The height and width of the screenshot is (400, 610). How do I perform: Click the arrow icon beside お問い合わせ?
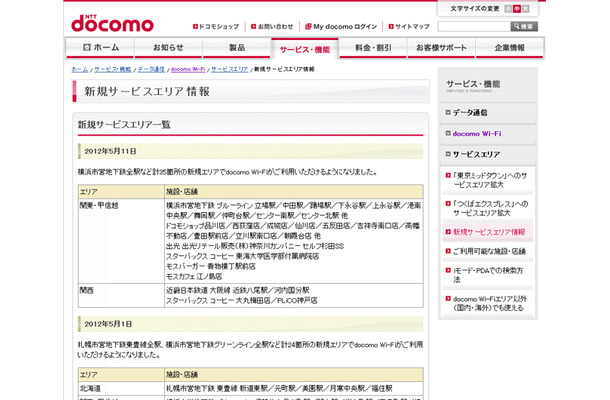253,26
